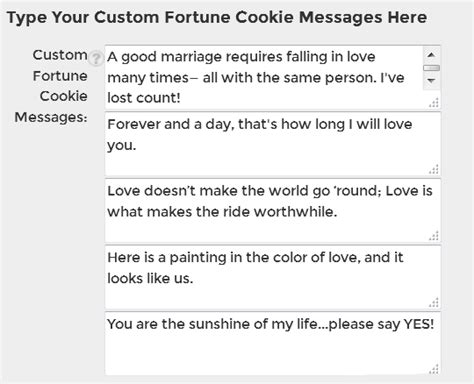This screenshot has height=384, width=474.
Task: Click resize grip of the marriage message box
Action: [x=434, y=103]
